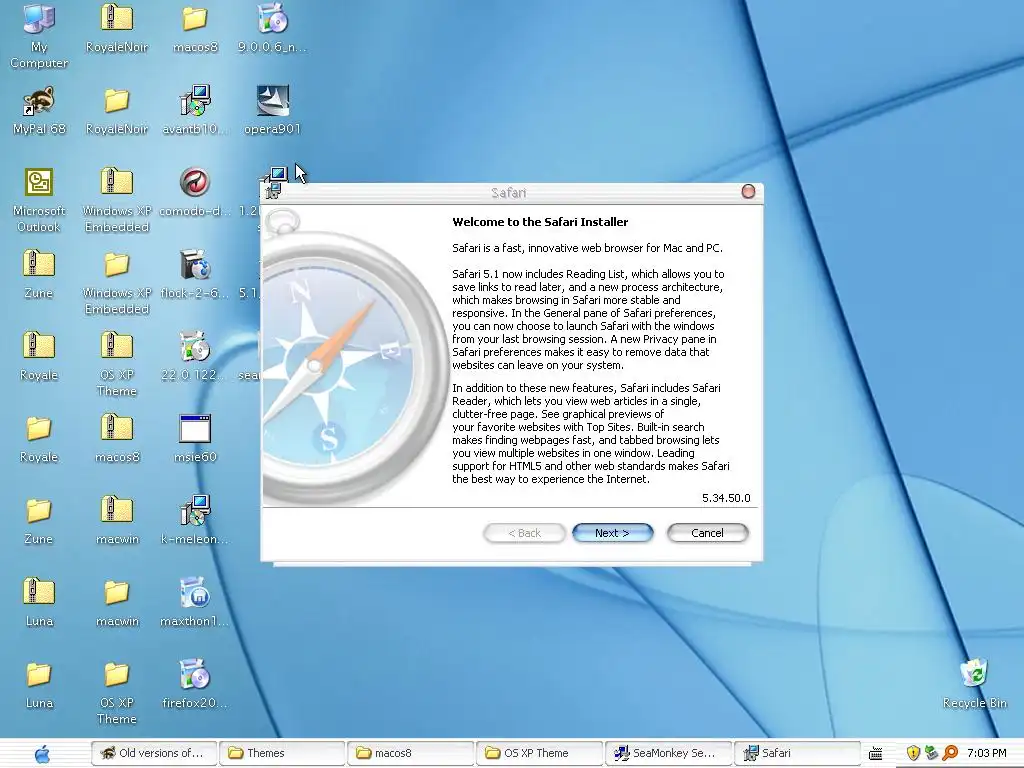This screenshot has width=1024, height=768.
Task: Activate the Safari taskbar button
Action: point(796,753)
